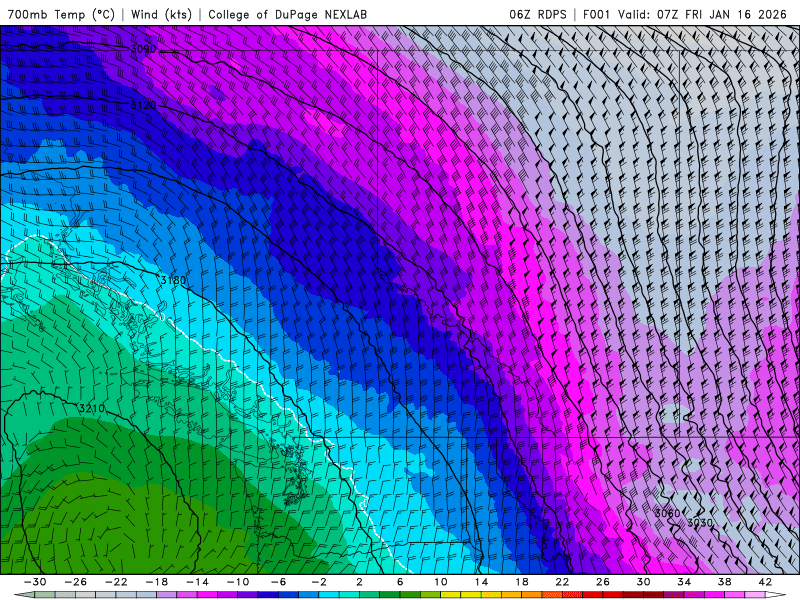
Task: Click the 3030 height contour label
Action: coord(700,522)
